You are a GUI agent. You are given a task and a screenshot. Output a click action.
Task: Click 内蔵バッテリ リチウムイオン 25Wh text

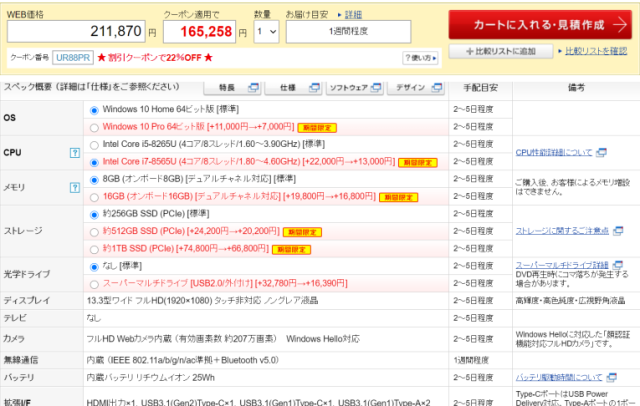[x=151, y=378]
